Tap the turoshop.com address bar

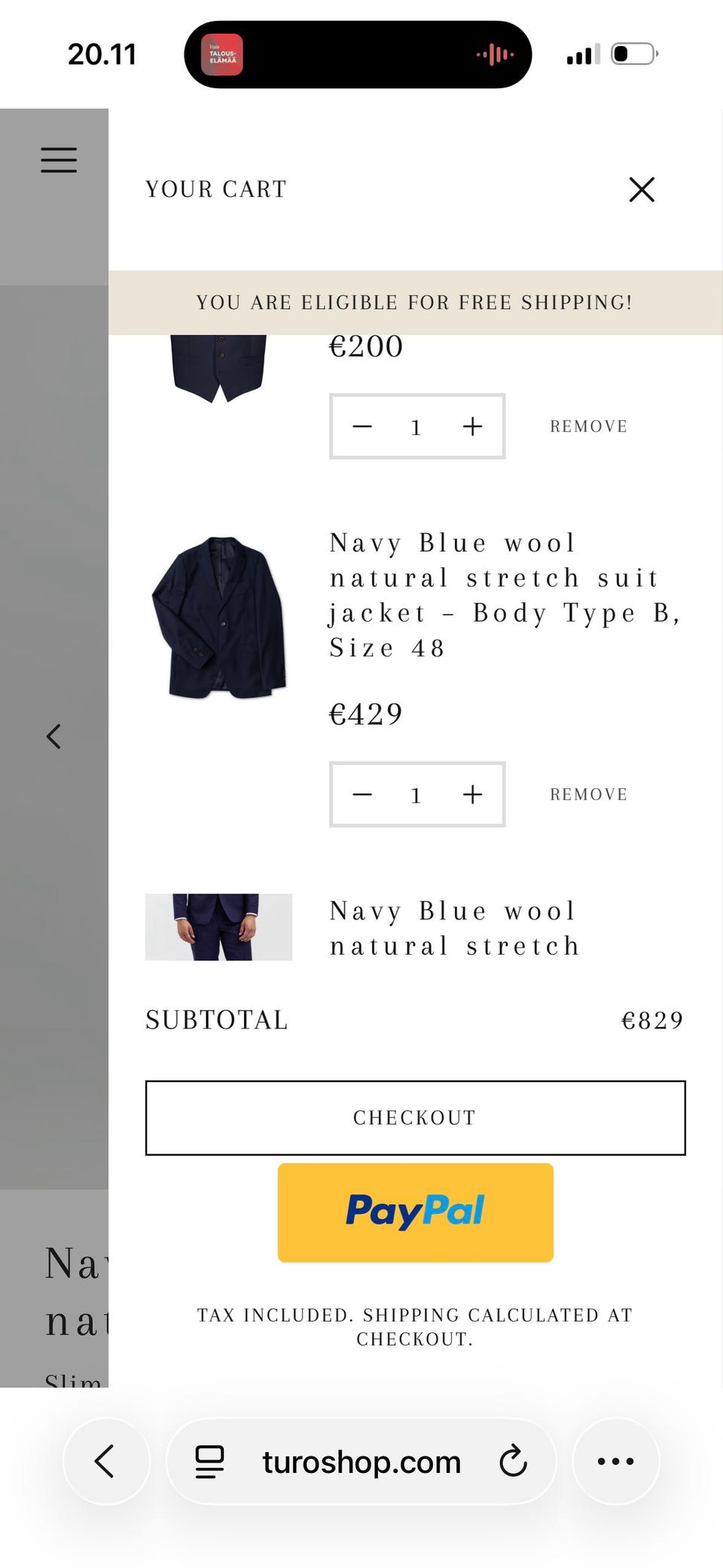click(361, 1462)
